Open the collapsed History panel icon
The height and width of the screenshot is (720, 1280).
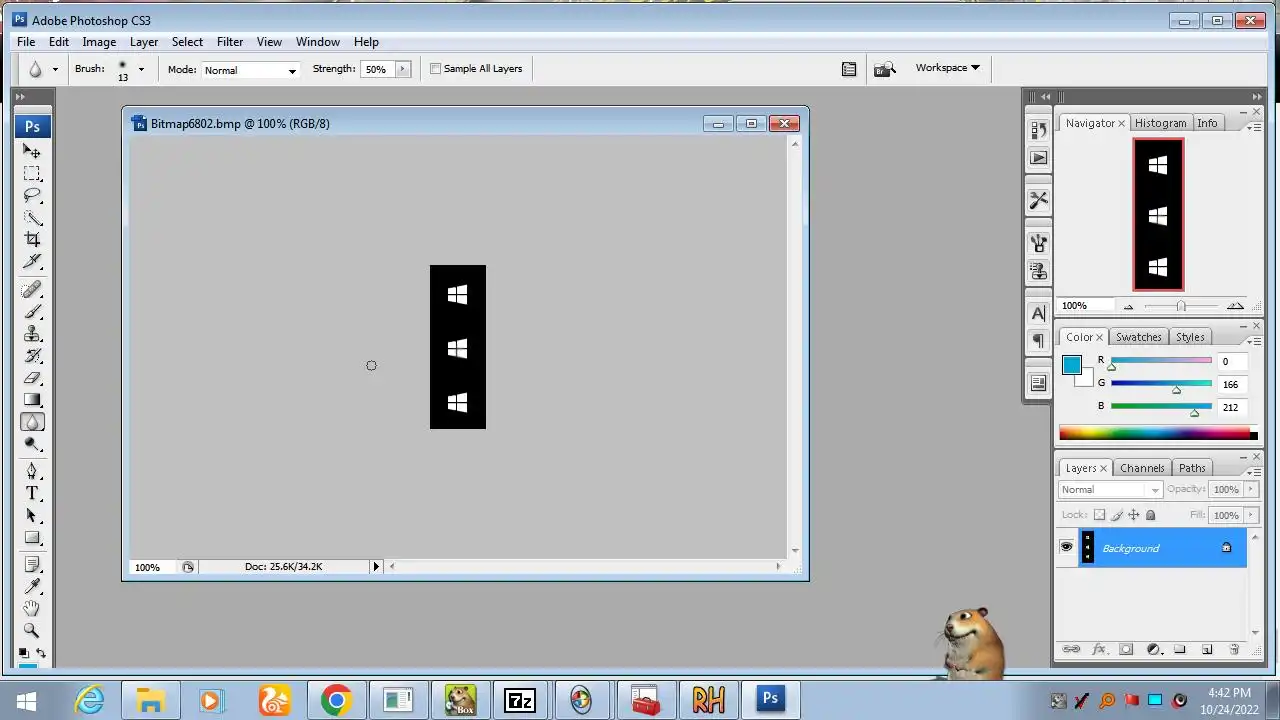(x=1038, y=130)
